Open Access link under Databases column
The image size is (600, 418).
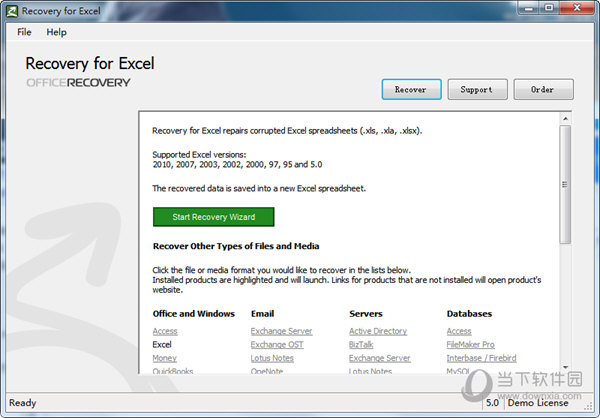pos(459,331)
